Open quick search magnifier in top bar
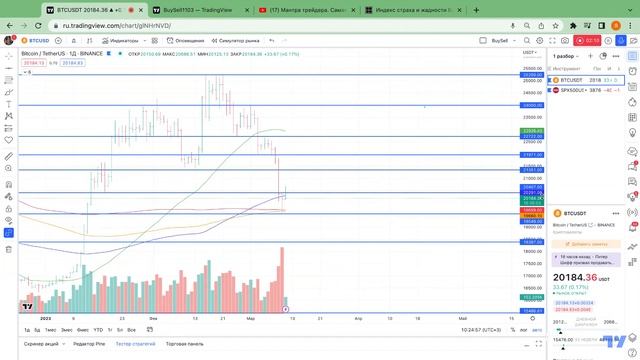The image size is (640, 360). pyautogui.click(x=527, y=40)
